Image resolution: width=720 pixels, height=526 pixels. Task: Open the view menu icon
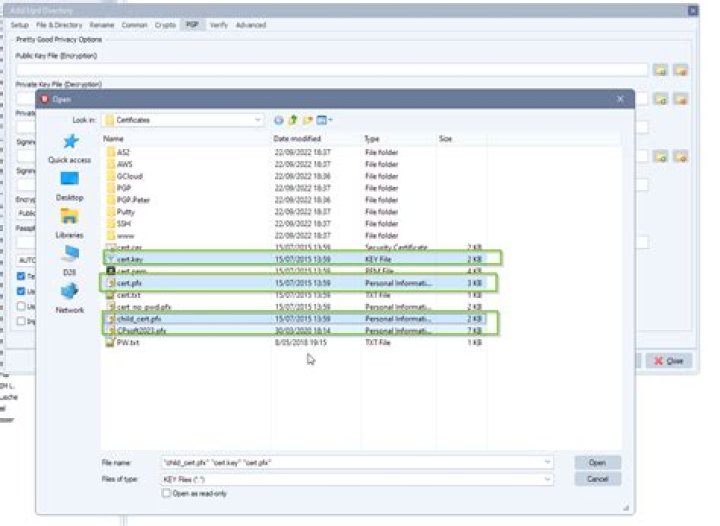click(x=324, y=120)
